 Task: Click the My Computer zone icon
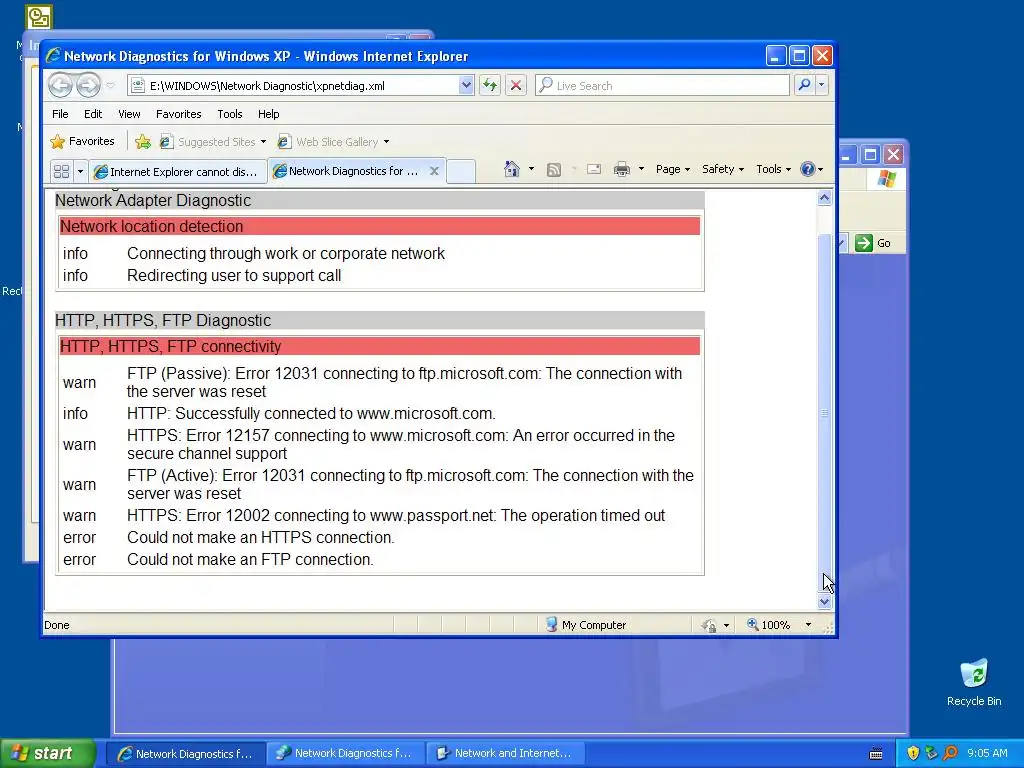(x=551, y=624)
